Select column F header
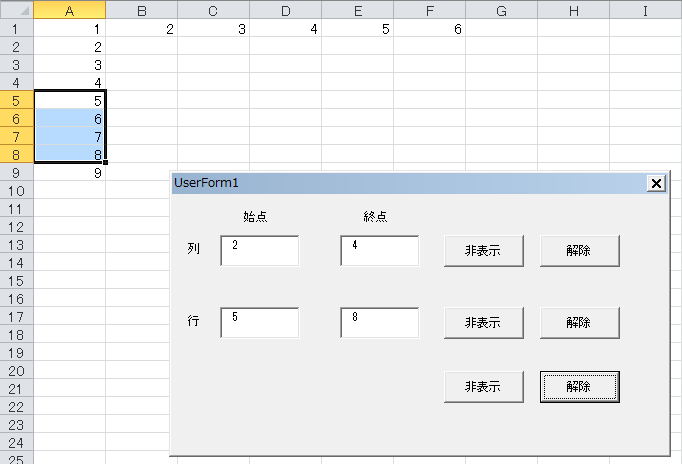This screenshot has width=682, height=464. pyautogui.click(x=429, y=10)
